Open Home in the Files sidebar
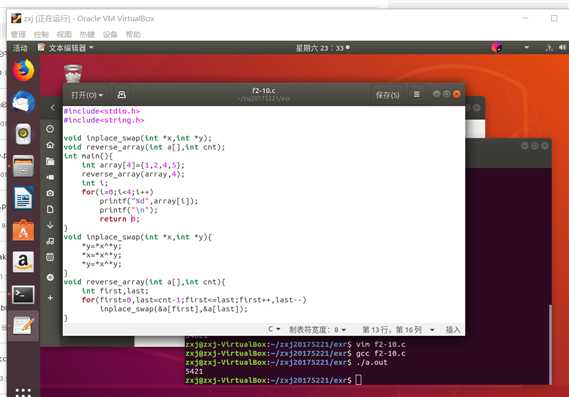 [50, 145]
